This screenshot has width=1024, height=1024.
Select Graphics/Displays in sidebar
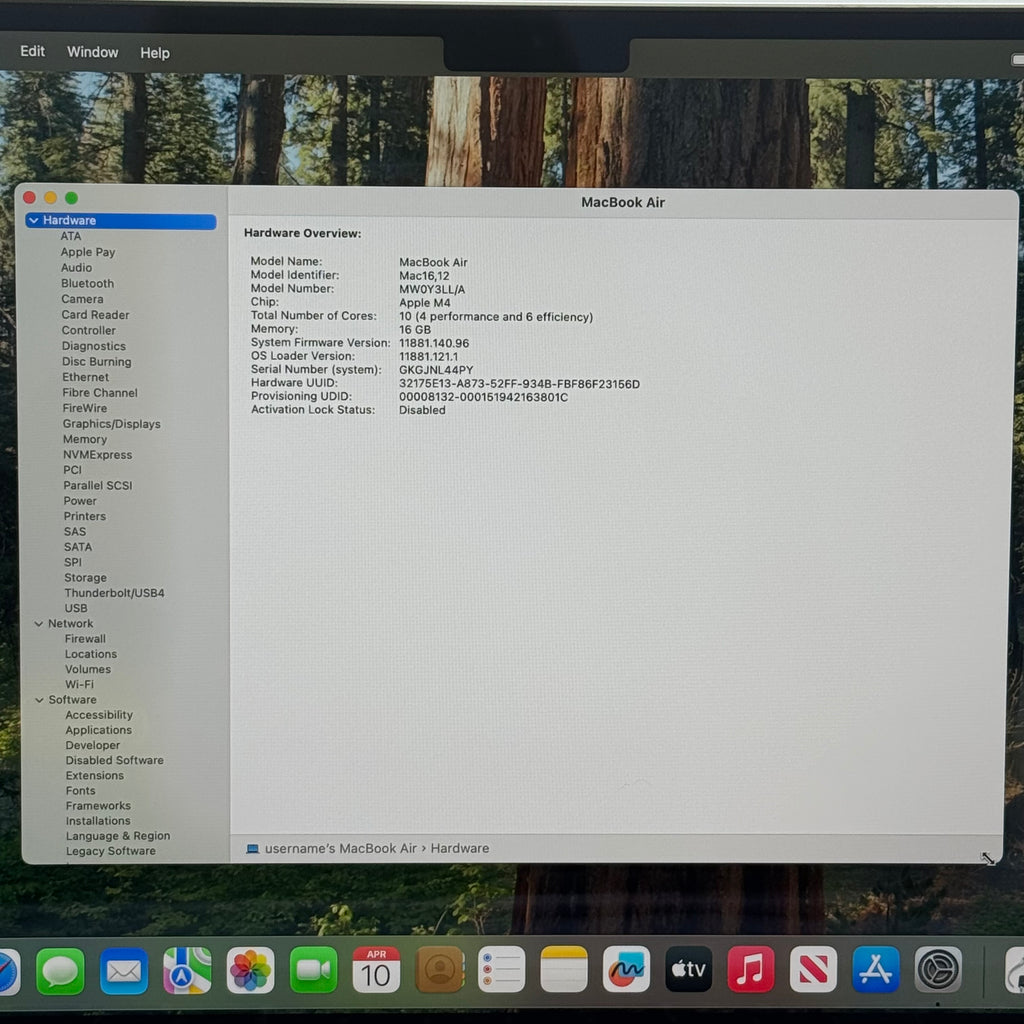[112, 424]
